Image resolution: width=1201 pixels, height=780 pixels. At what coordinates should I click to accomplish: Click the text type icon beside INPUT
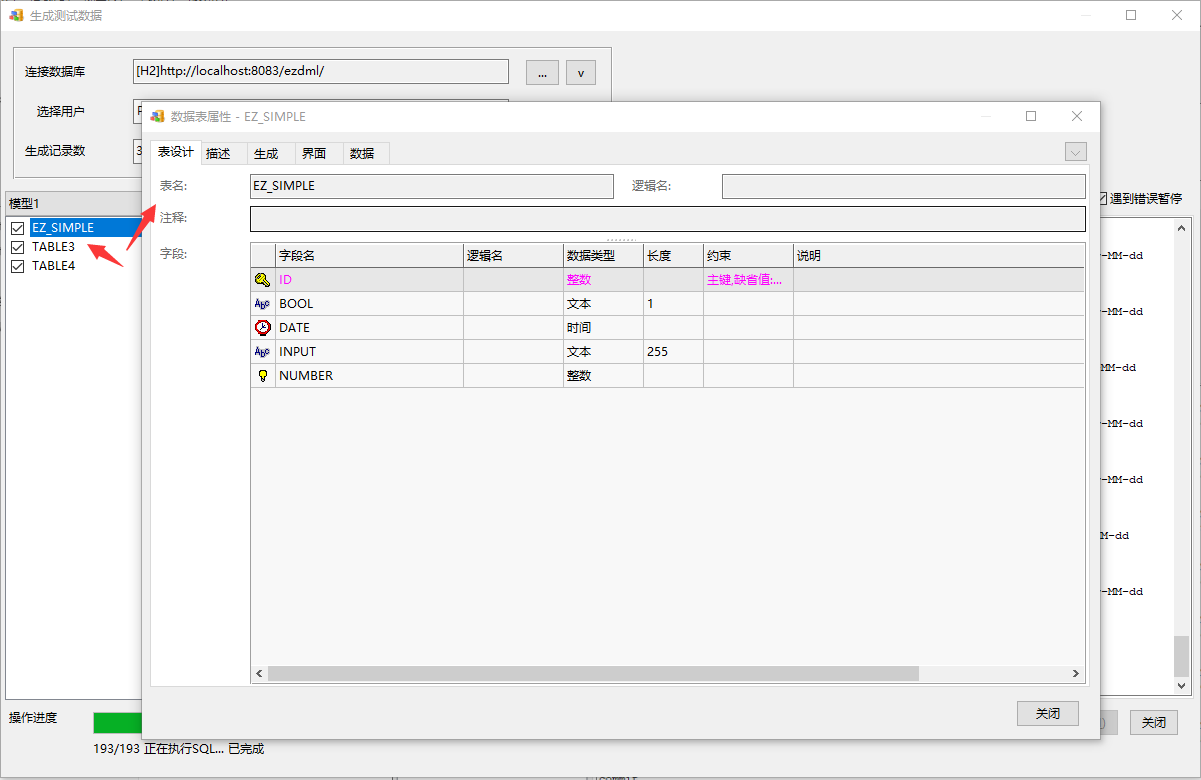pos(263,352)
